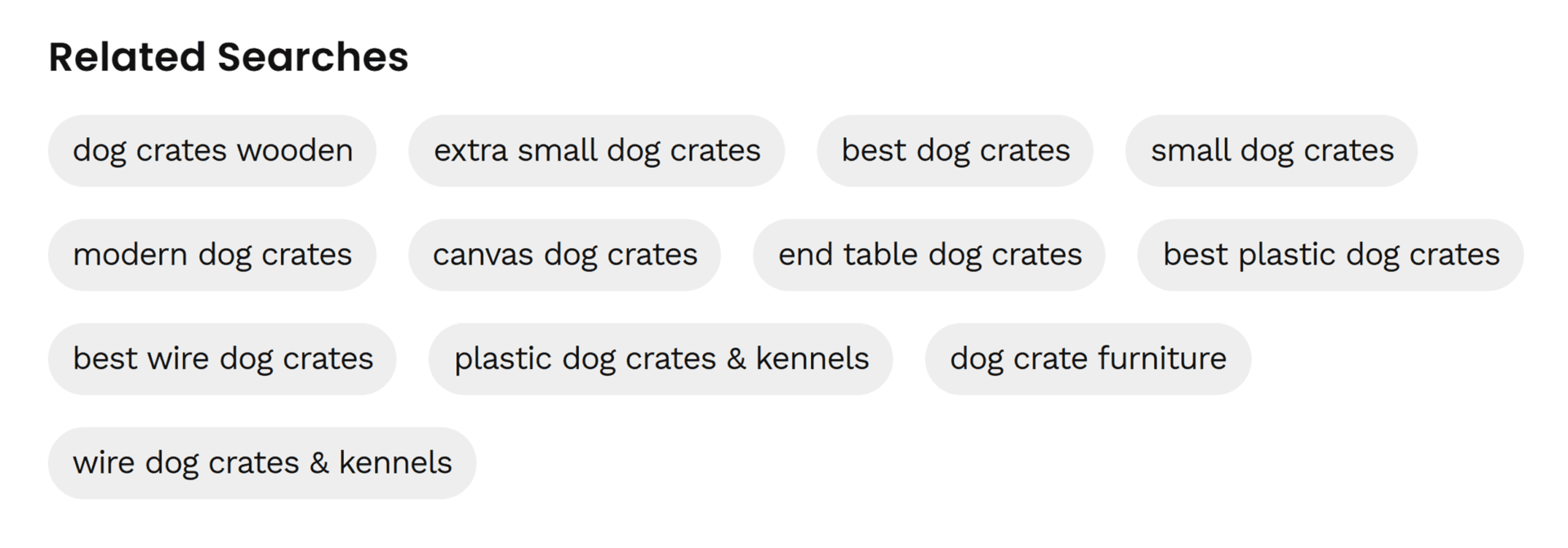
Task: Select the 'dog crate furniture' chip
Action: [1088, 359]
